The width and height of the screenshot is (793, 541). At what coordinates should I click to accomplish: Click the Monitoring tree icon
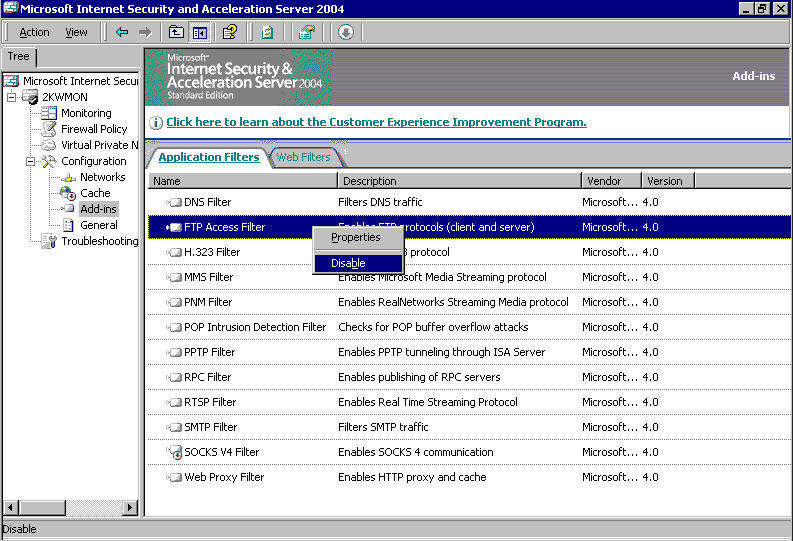pos(49,113)
